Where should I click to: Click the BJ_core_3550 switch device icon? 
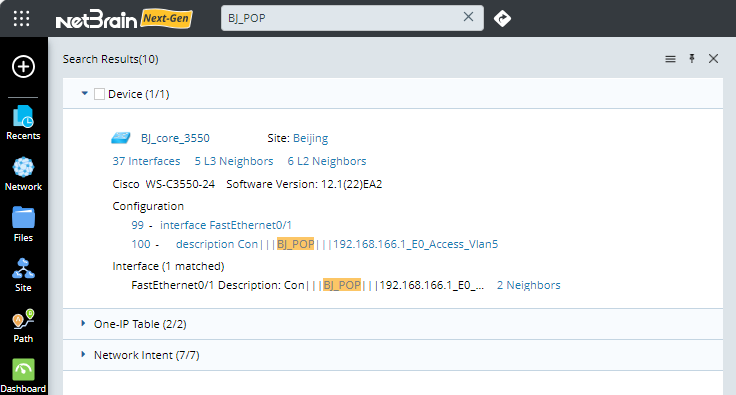(x=121, y=138)
